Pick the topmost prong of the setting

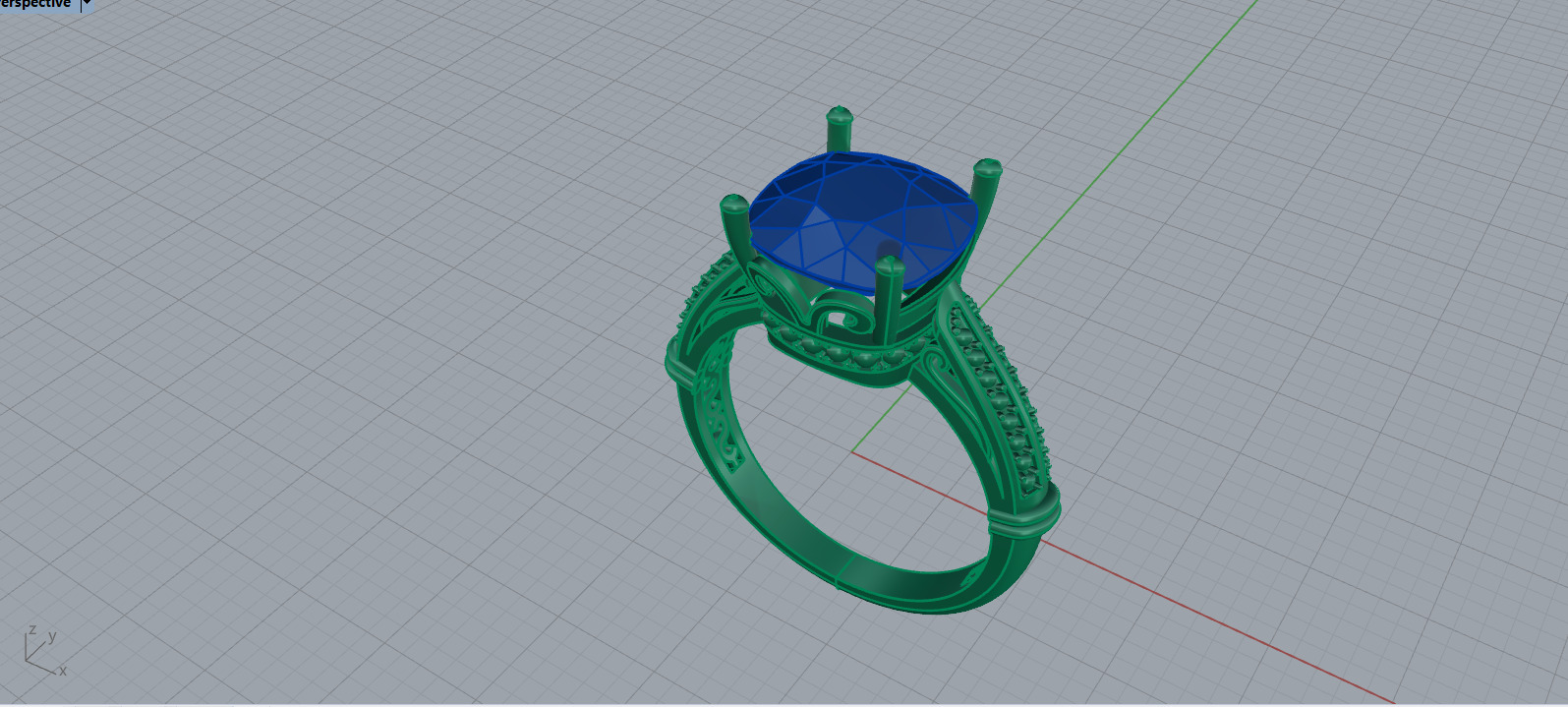(839, 130)
